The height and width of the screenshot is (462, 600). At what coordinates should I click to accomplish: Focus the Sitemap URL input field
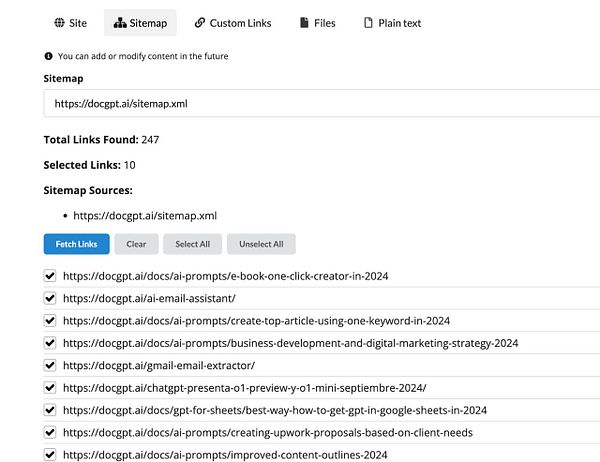(x=322, y=103)
